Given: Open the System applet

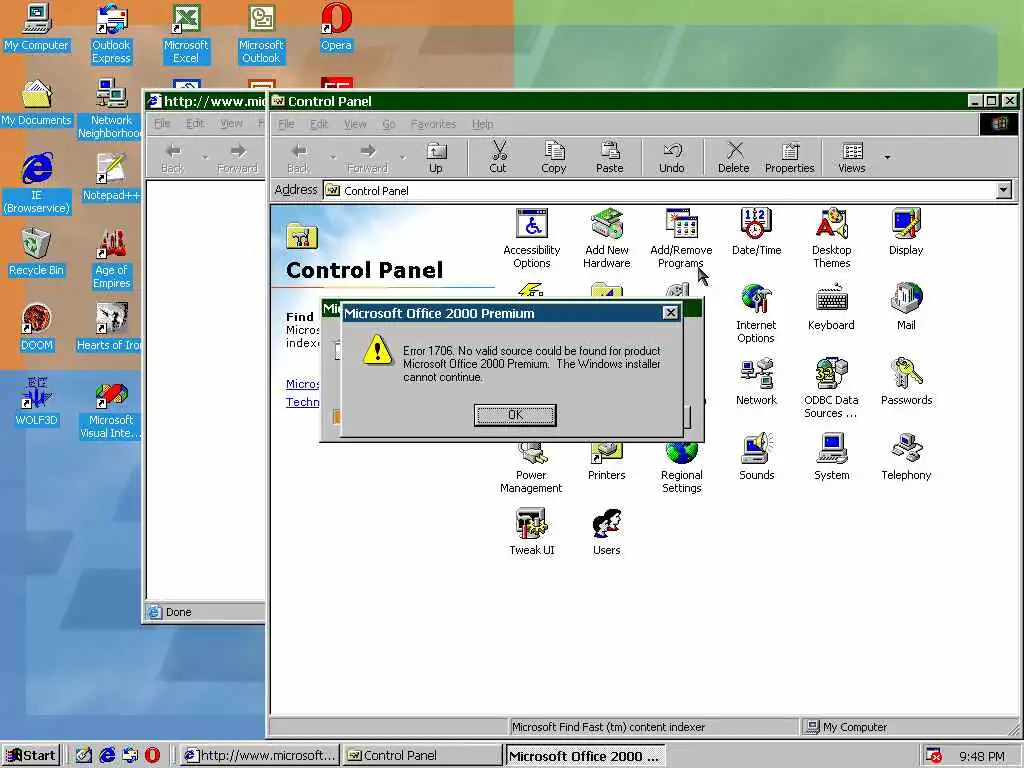Looking at the screenshot, I should click(831, 457).
